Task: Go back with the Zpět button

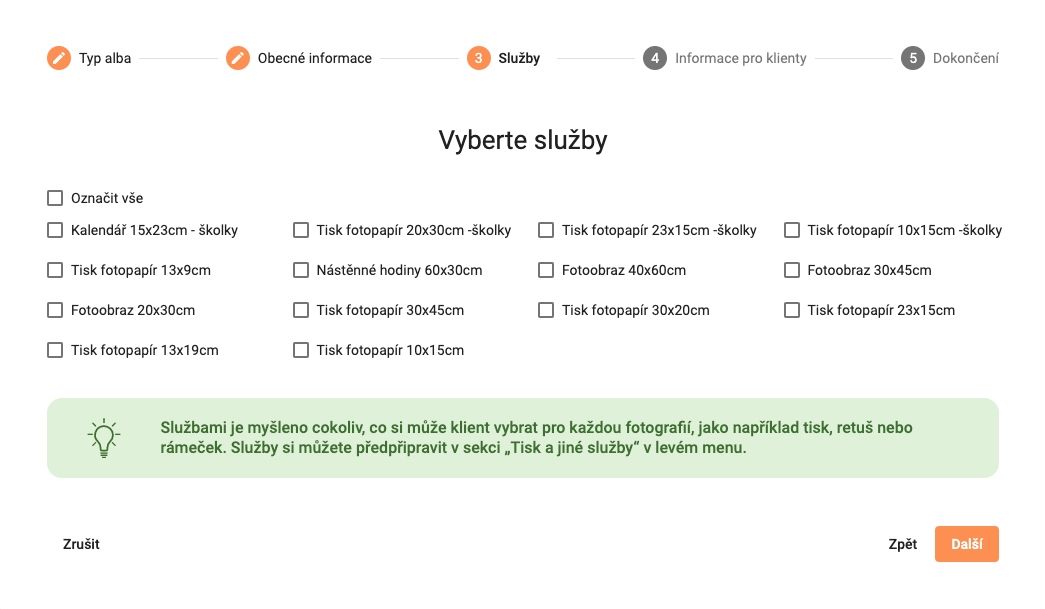Action: 902,544
